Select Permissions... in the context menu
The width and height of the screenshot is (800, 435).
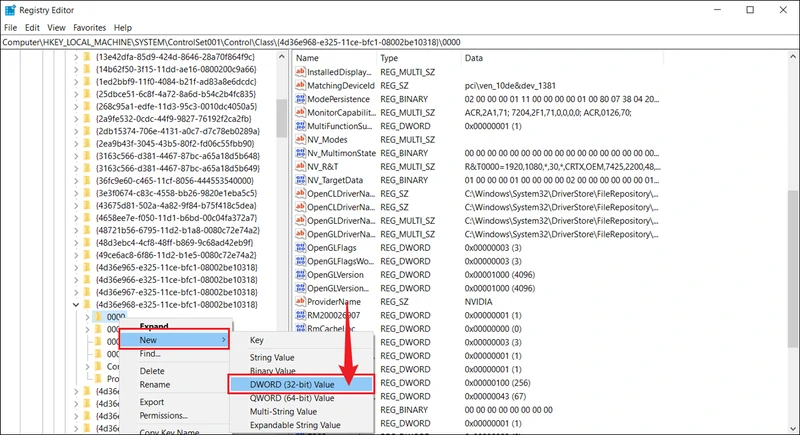pos(163,416)
